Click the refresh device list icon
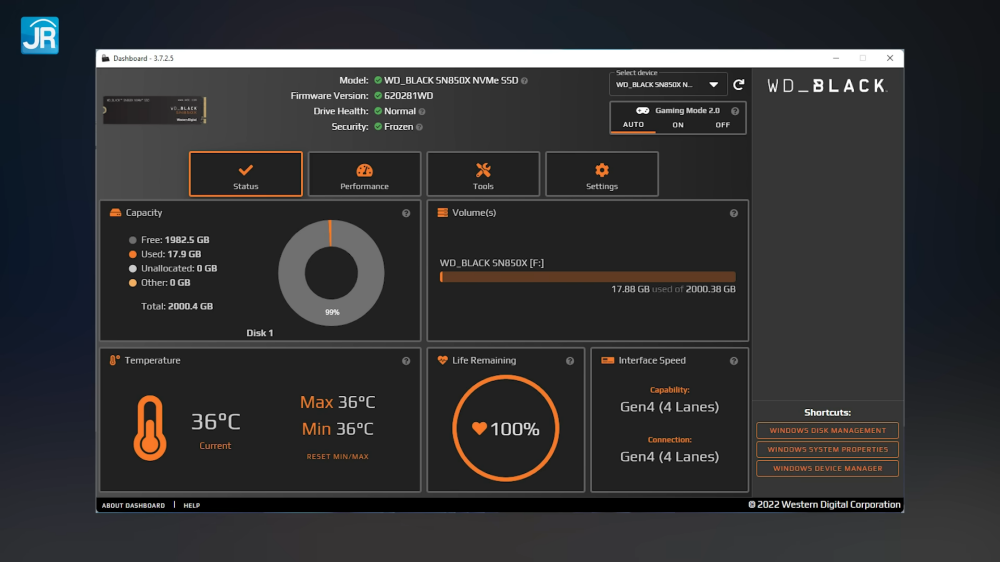 pyautogui.click(x=739, y=85)
